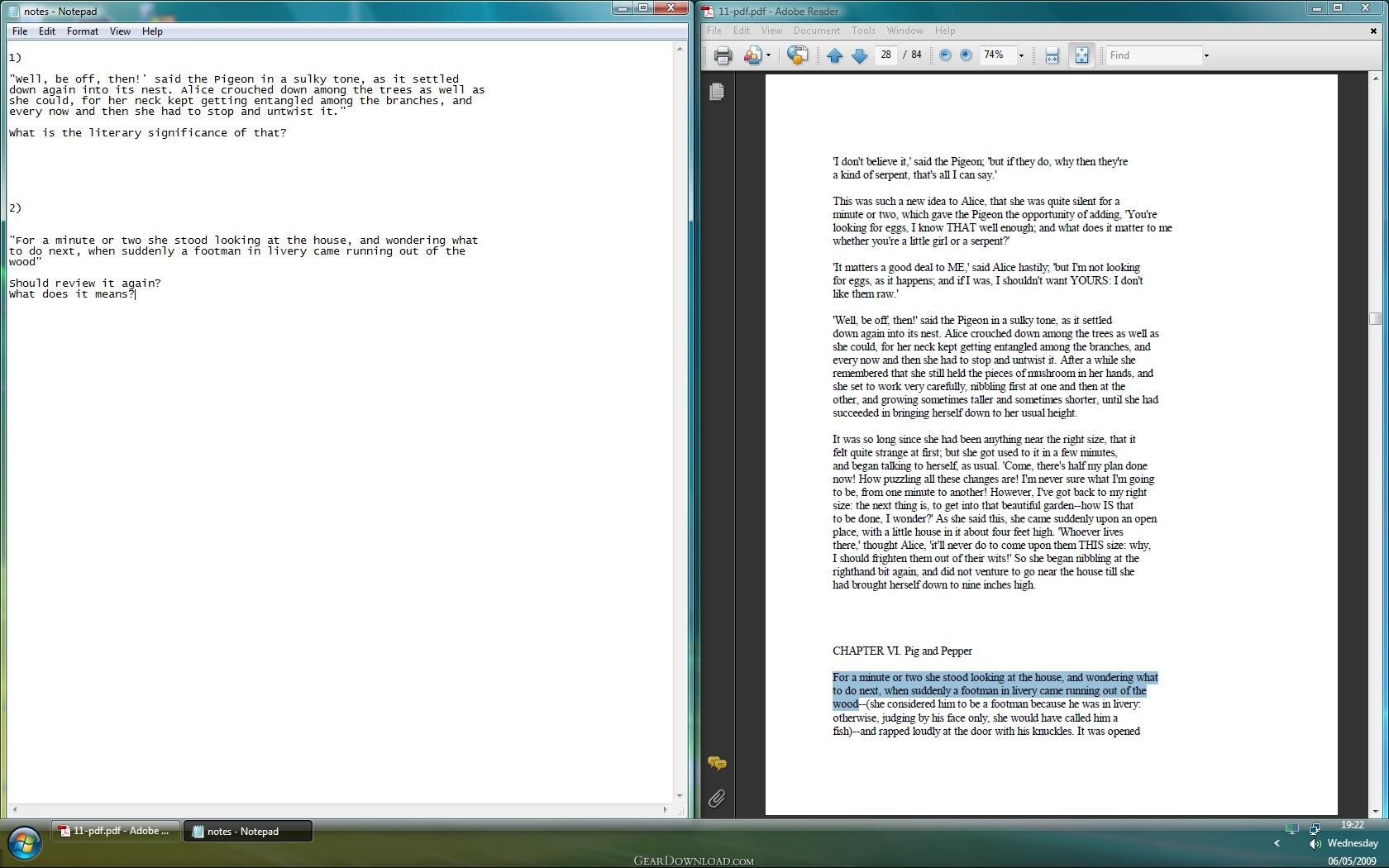
Task: Minimize the Adobe Reader window
Action: pyautogui.click(x=1316, y=7)
